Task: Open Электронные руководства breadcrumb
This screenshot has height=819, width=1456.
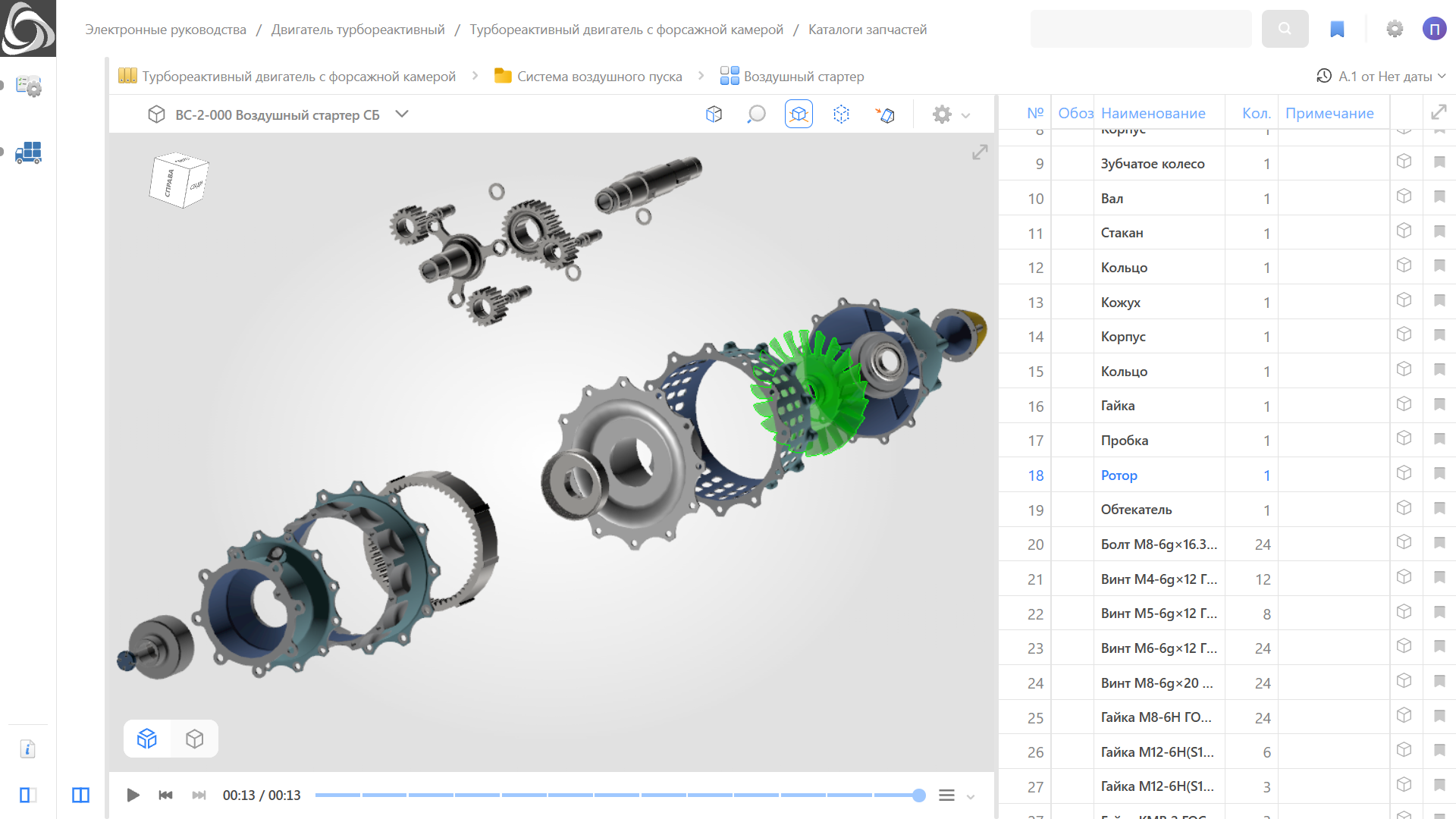Action: pyautogui.click(x=165, y=30)
